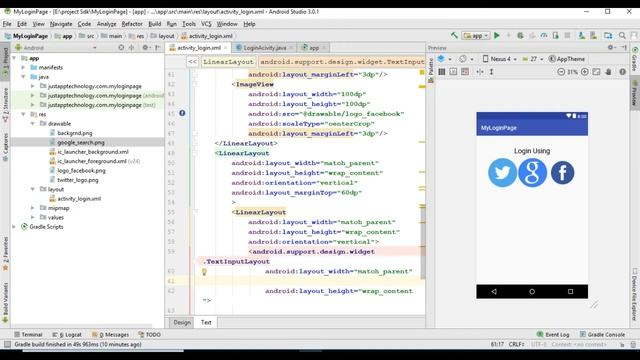This screenshot has height=360, width=640.
Task: Expand the Gradle Scripts node
Action: [x=14, y=227]
